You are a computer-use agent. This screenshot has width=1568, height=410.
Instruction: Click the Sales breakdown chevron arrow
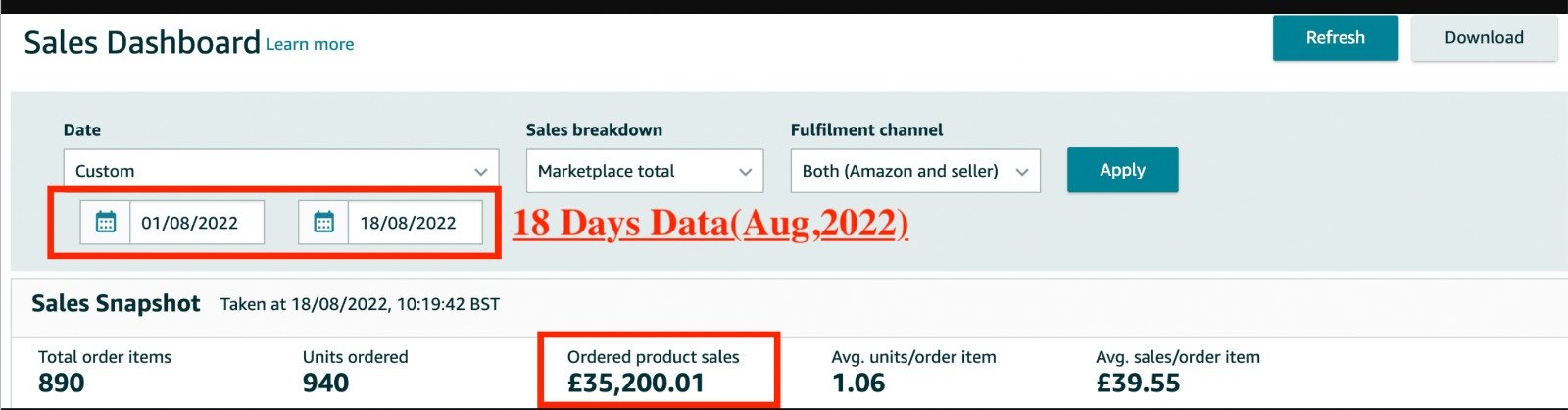(x=745, y=172)
